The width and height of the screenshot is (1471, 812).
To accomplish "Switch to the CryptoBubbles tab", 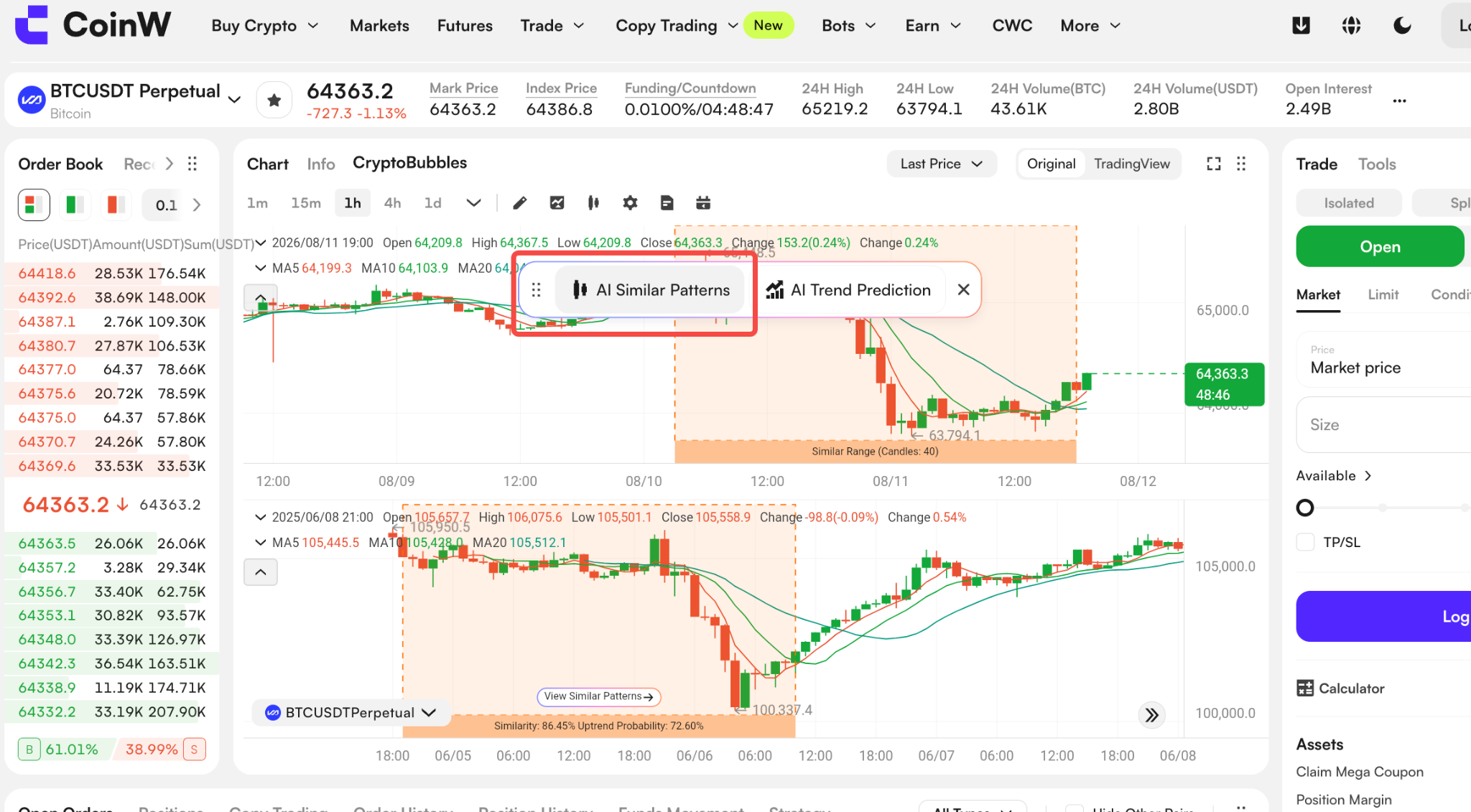I will click(x=409, y=163).
